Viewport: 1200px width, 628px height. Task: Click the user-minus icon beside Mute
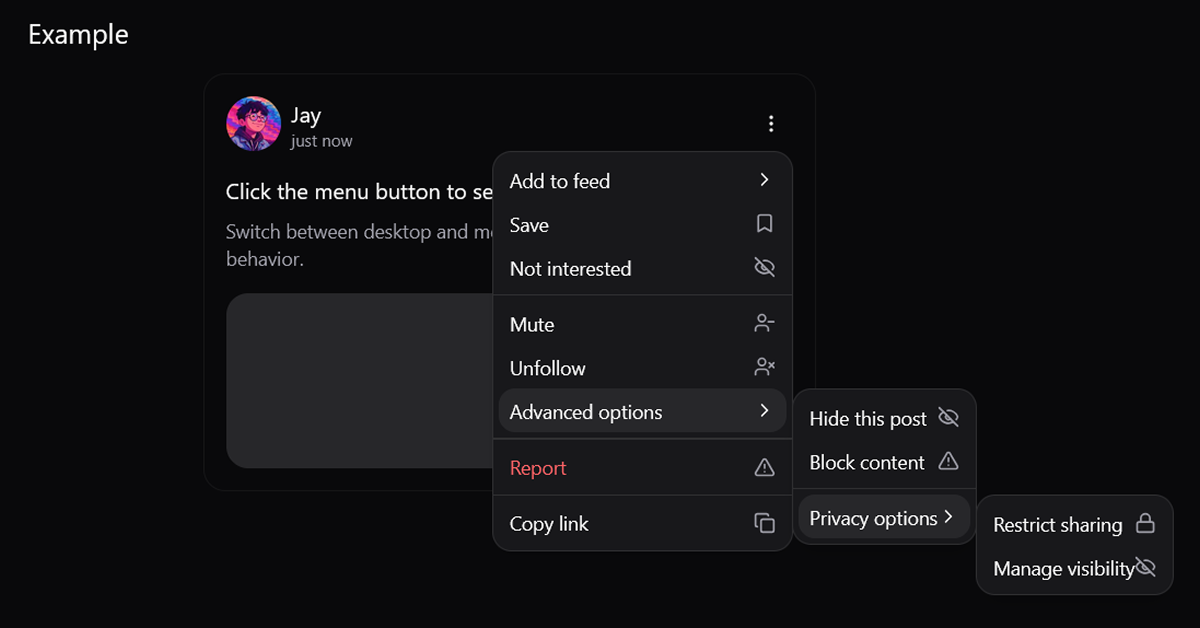point(764,324)
